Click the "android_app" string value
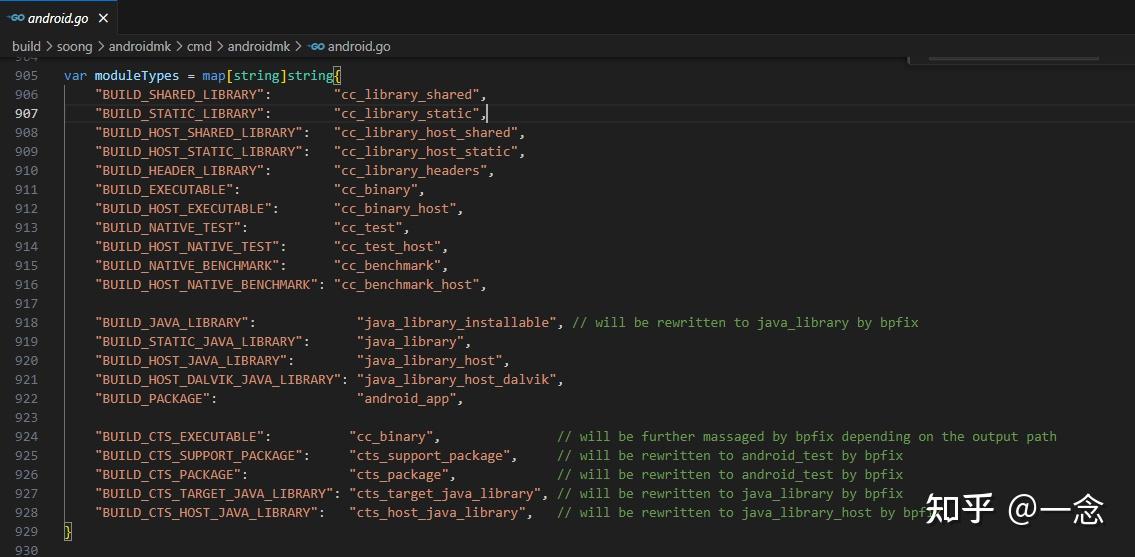The image size is (1135, 557). tap(409, 399)
